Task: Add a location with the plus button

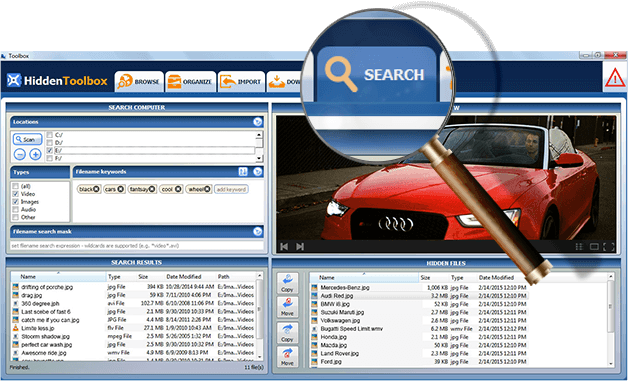Action: pyautogui.click(x=35, y=154)
